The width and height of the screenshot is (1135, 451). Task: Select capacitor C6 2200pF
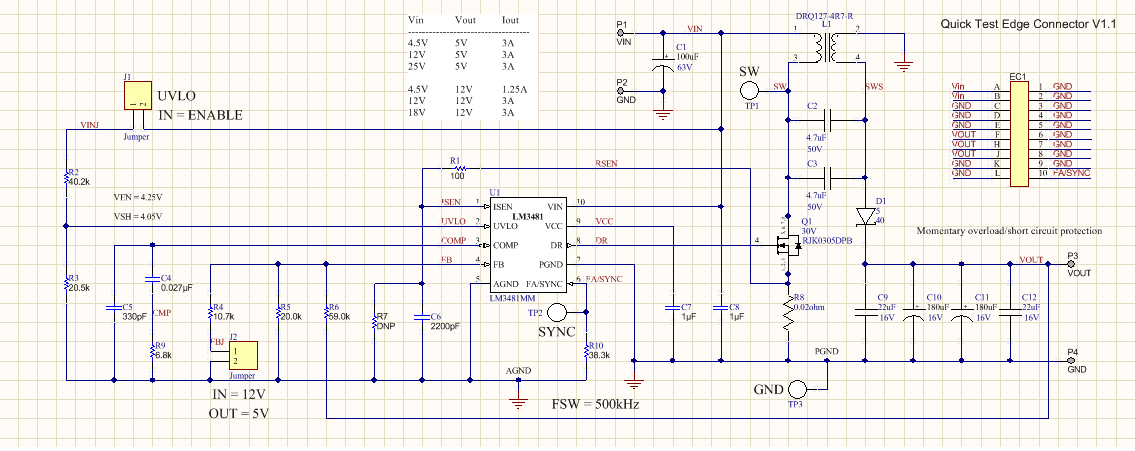coord(423,317)
